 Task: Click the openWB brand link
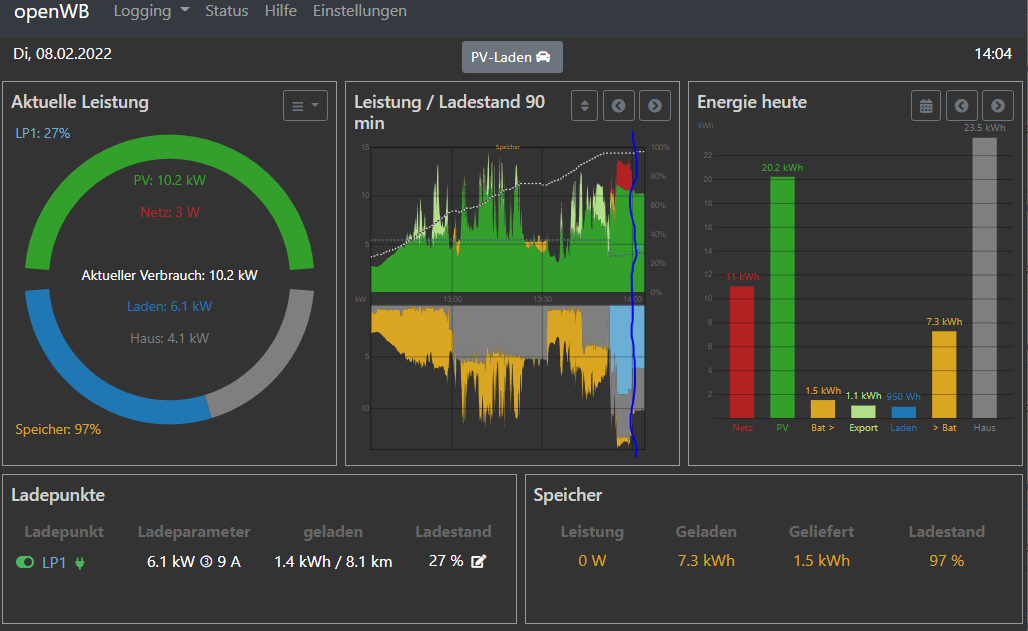coord(51,12)
